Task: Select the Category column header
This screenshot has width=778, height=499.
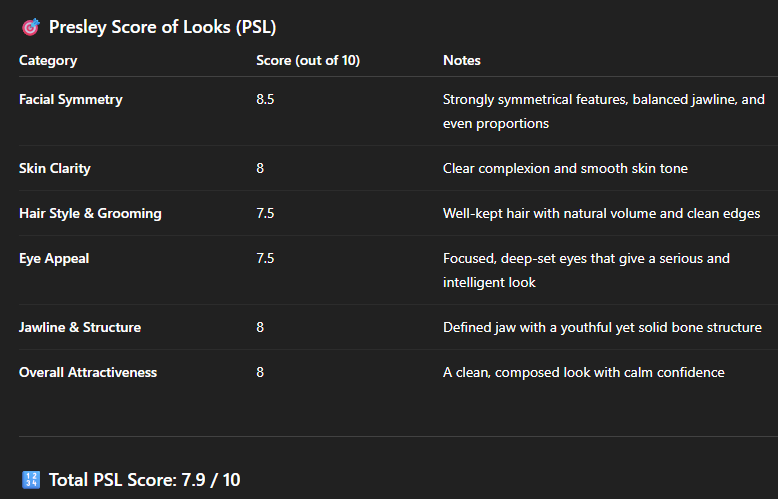Action: (48, 60)
